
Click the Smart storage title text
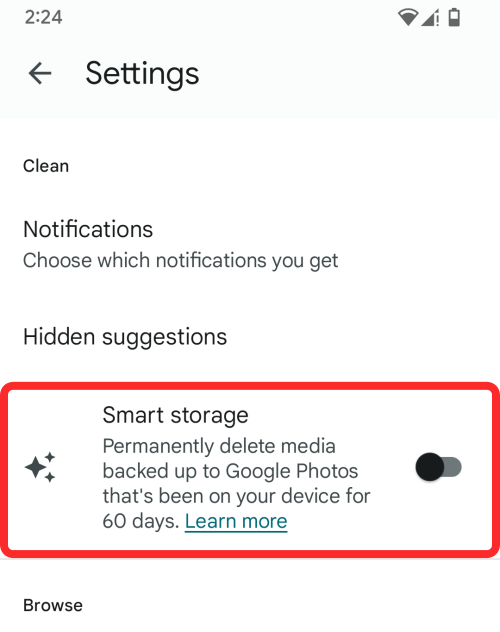(175, 415)
